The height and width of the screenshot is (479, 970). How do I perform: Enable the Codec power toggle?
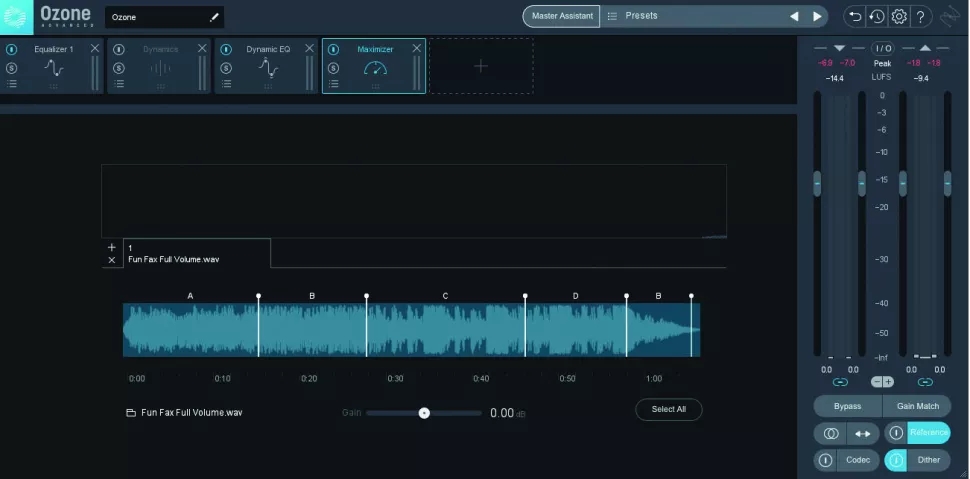click(x=826, y=460)
